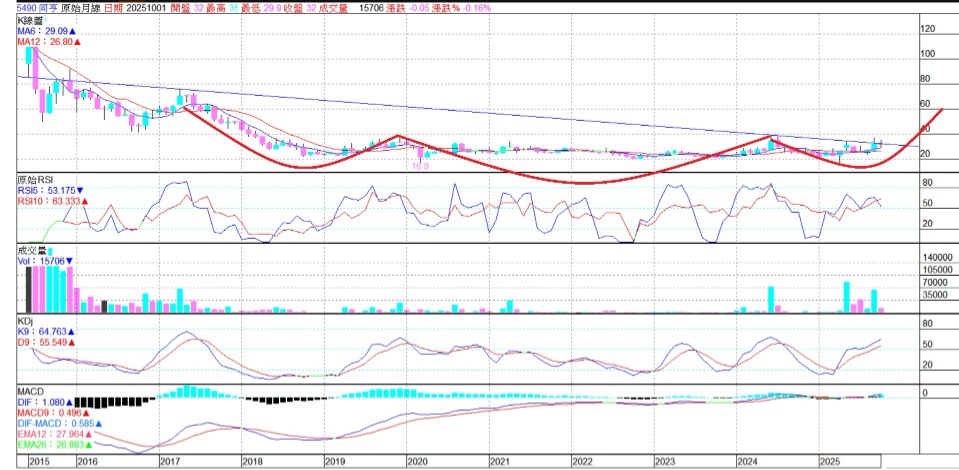Image resolution: width=959 pixels, height=470 pixels.
Task: Click the up arrow next to MA6 value
Action: pos(73,32)
